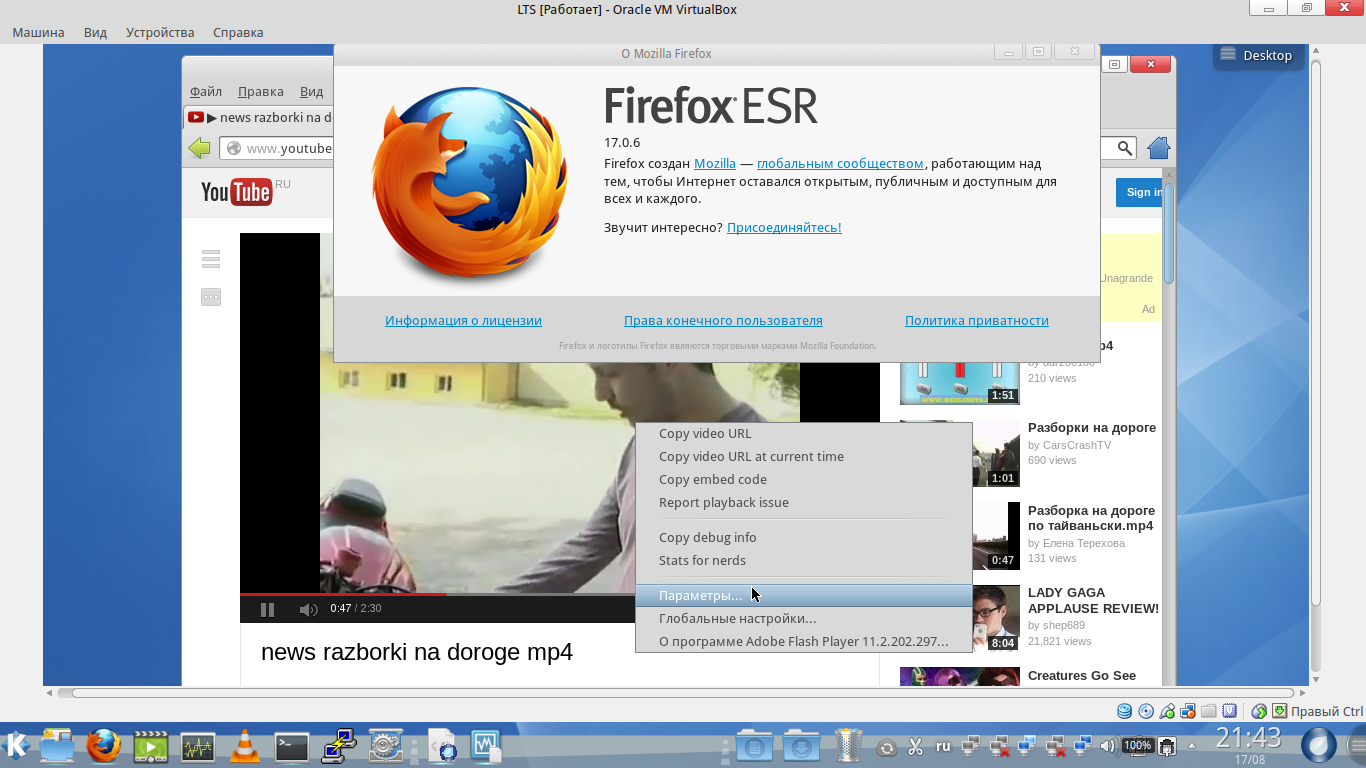Image resolution: width=1366 pixels, height=768 pixels.
Task: Open the Firefox Правка menu
Action: [x=261, y=91]
